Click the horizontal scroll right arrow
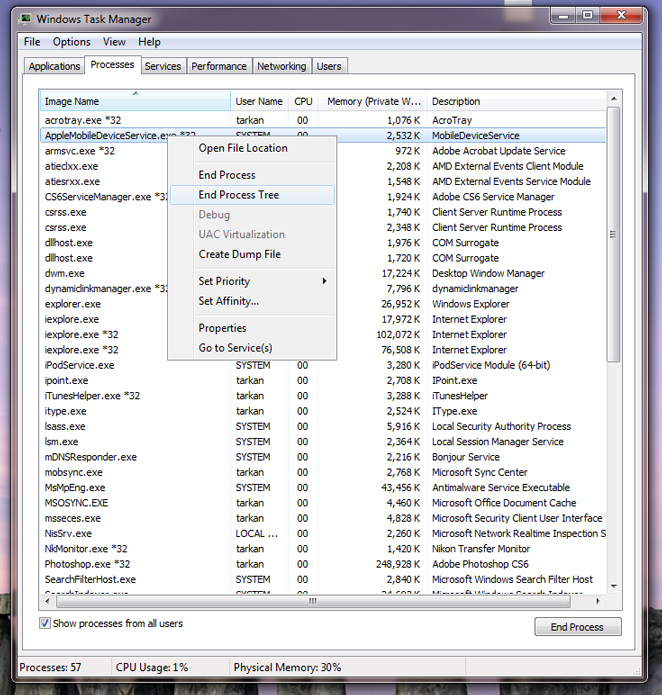 pyautogui.click(x=598, y=601)
